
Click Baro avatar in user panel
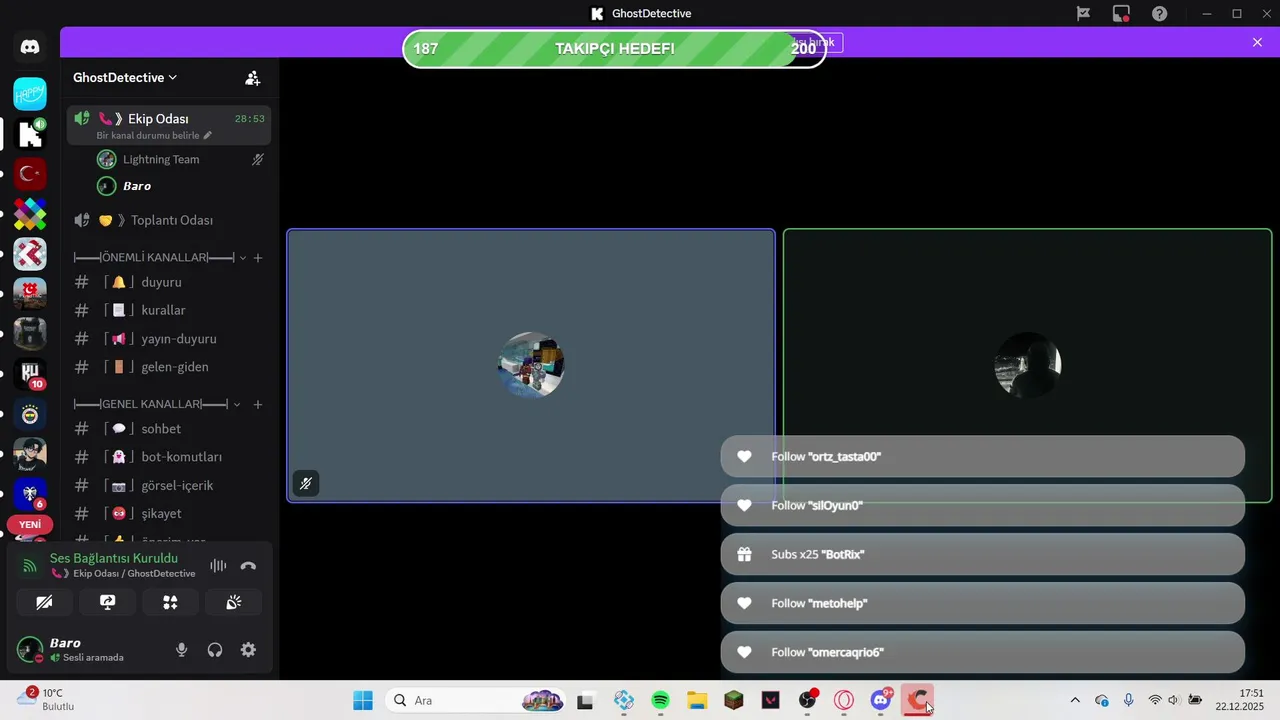click(30, 650)
